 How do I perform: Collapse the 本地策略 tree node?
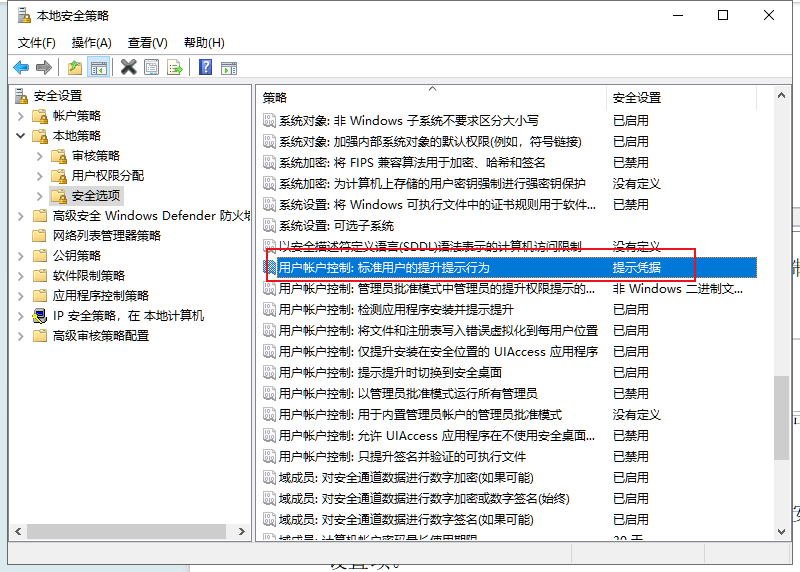click(x=21, y=136)
